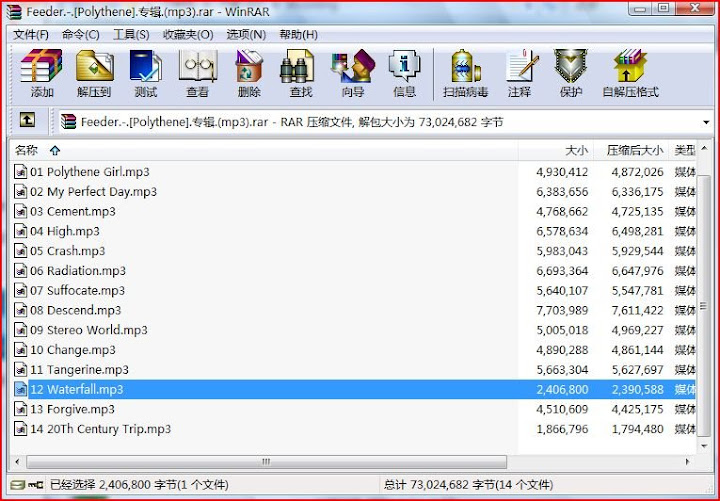The image size is (720, 501).
Task: Show archive 信息 (Info)
Action: [x=404, y=73]
